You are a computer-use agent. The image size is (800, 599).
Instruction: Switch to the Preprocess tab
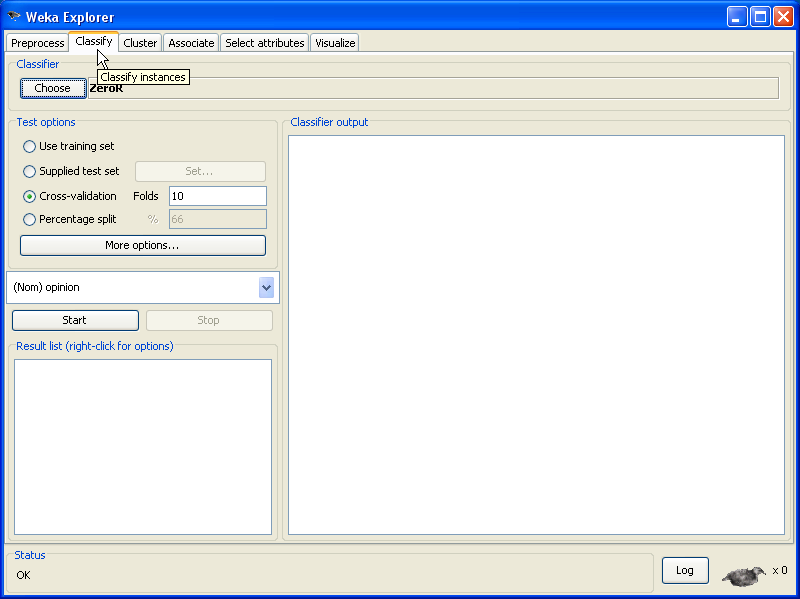point(38,43)
